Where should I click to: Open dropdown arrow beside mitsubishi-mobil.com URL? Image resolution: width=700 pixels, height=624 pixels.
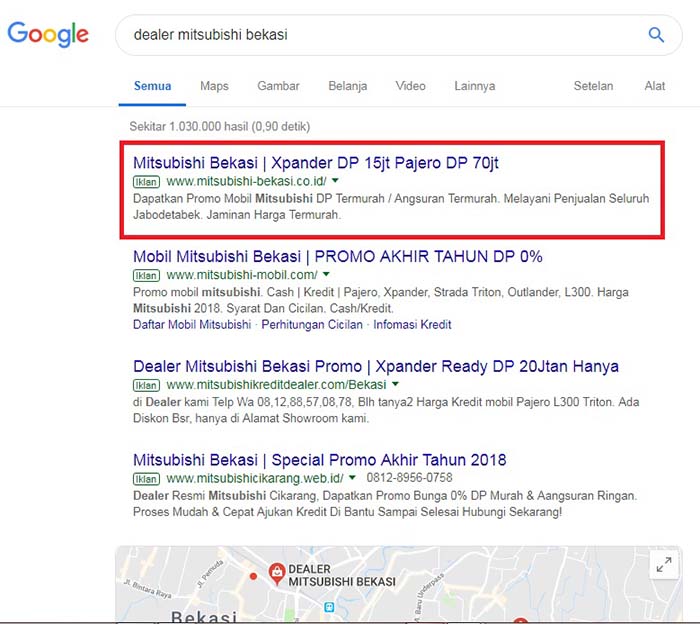(326, 275)
